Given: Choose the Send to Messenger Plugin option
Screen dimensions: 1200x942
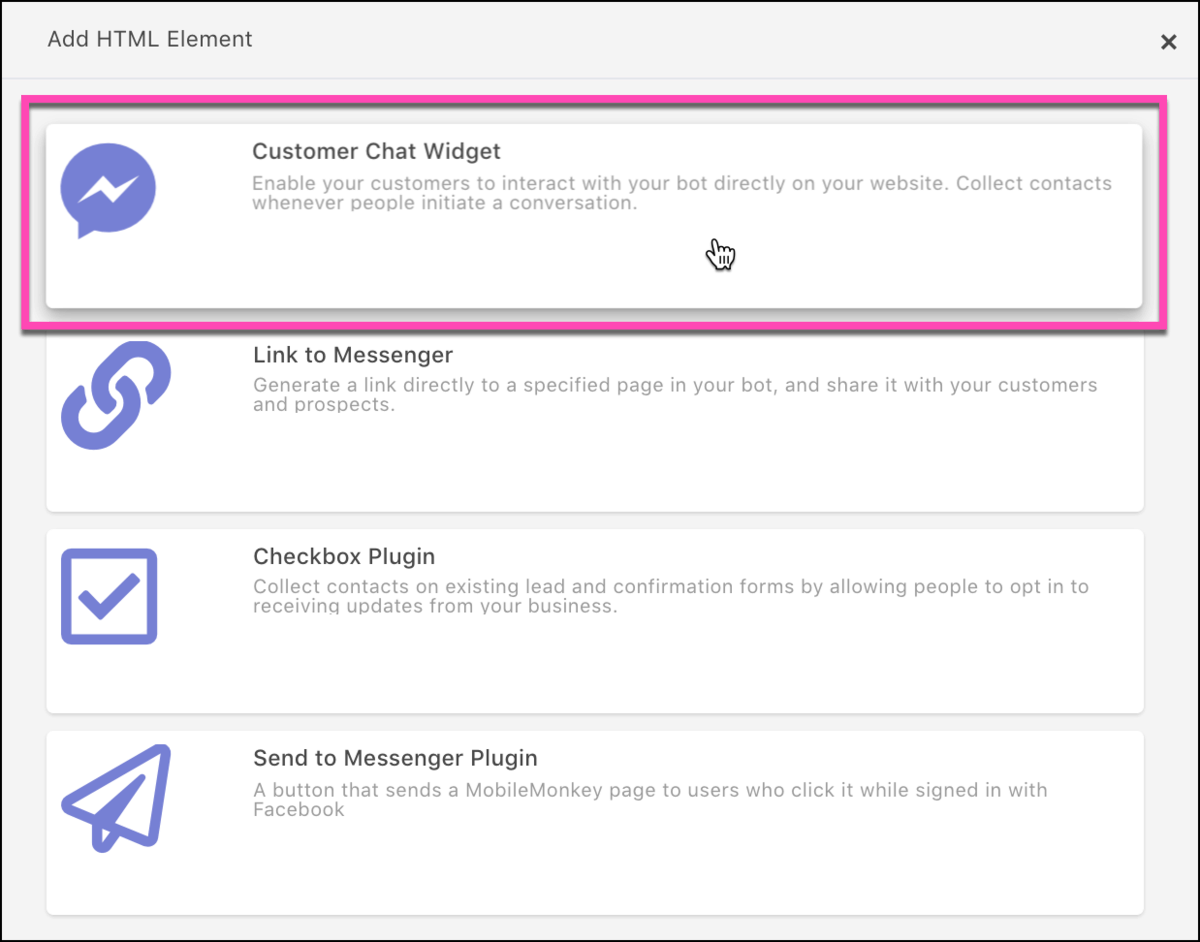Looking at the screenshot, I should [595, 822].
